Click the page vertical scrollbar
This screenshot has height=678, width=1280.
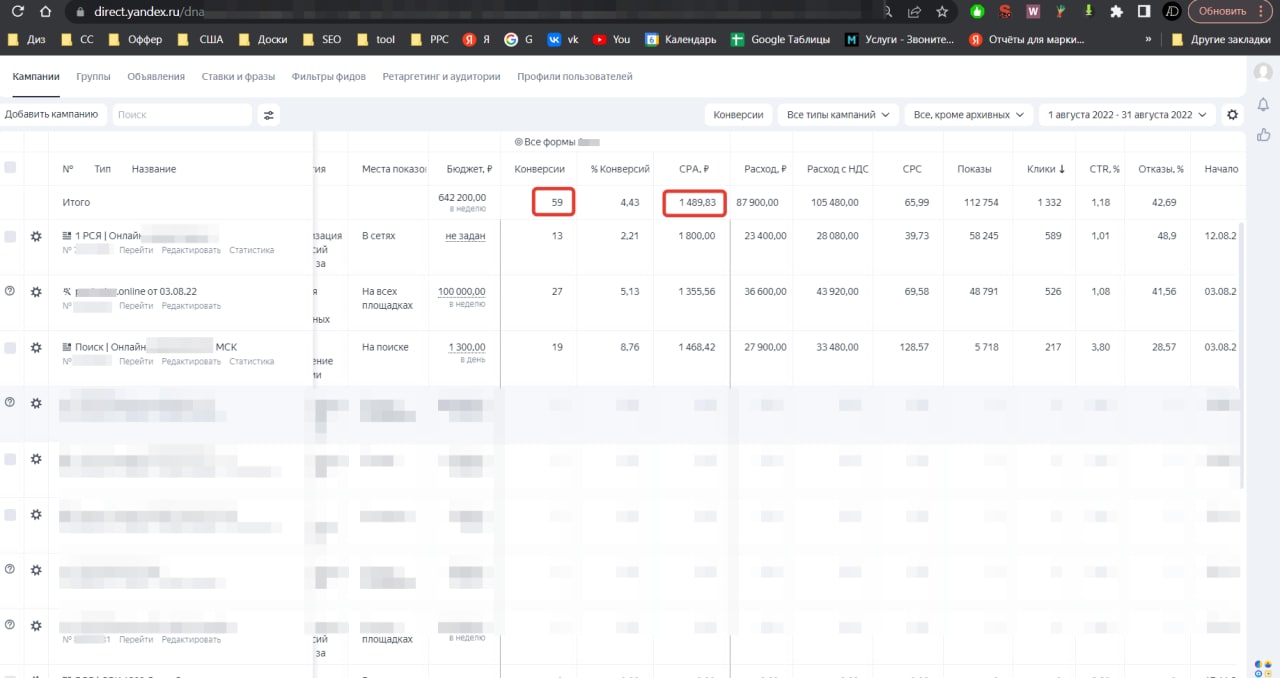point(1243,354)
